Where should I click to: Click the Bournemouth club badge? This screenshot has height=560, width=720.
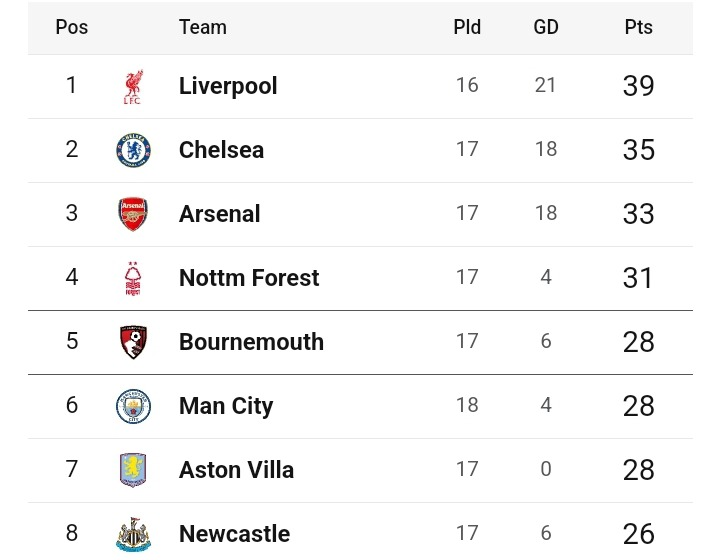click(x=133, y=342)
